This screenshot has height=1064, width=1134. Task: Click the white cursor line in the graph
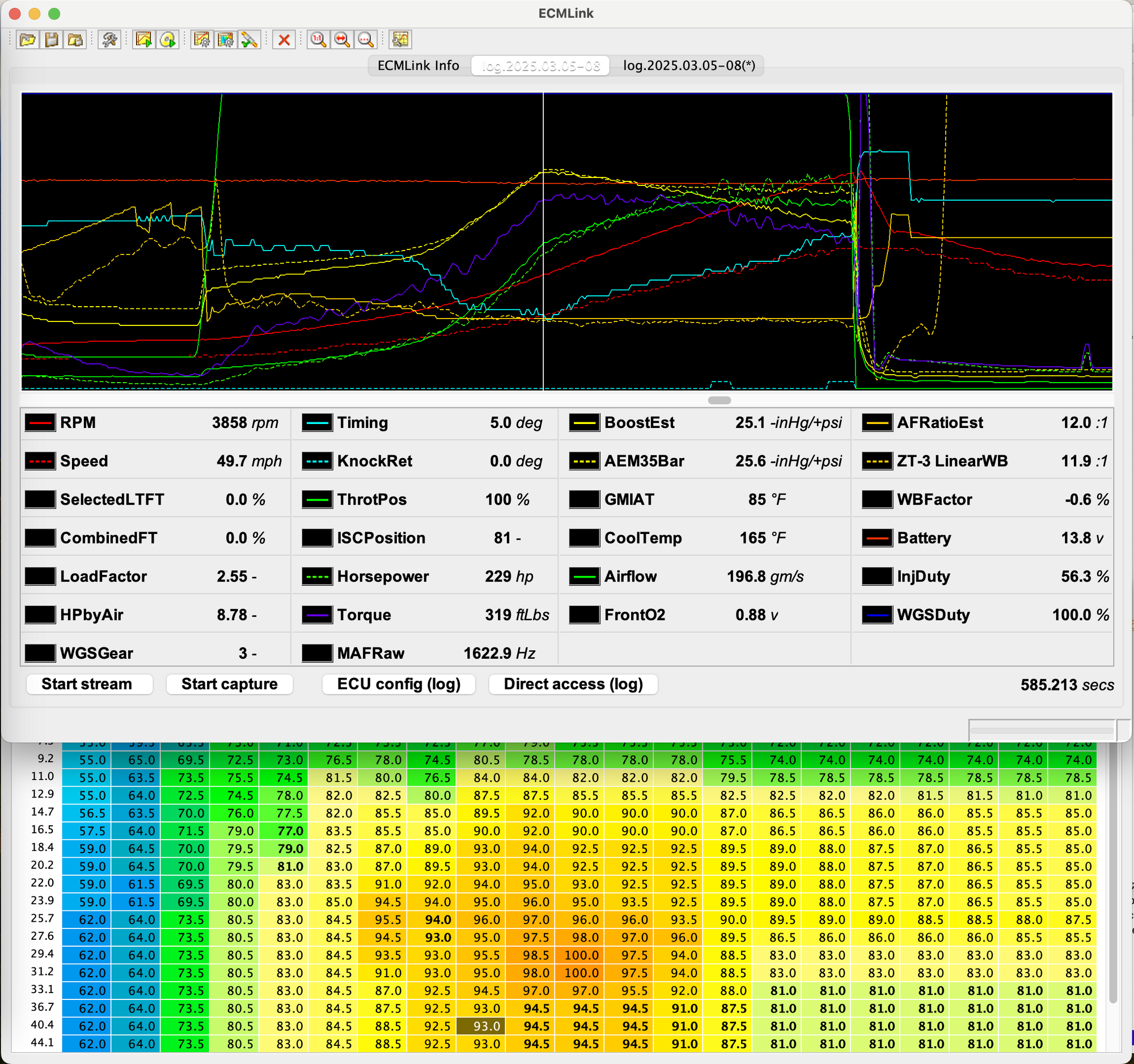(543, 241)
